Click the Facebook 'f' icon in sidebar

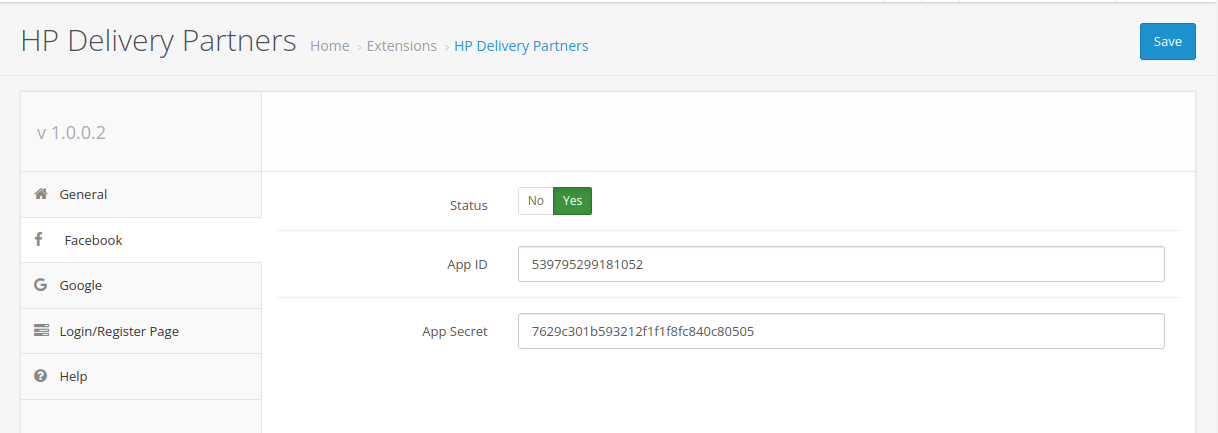pos(38,240)
